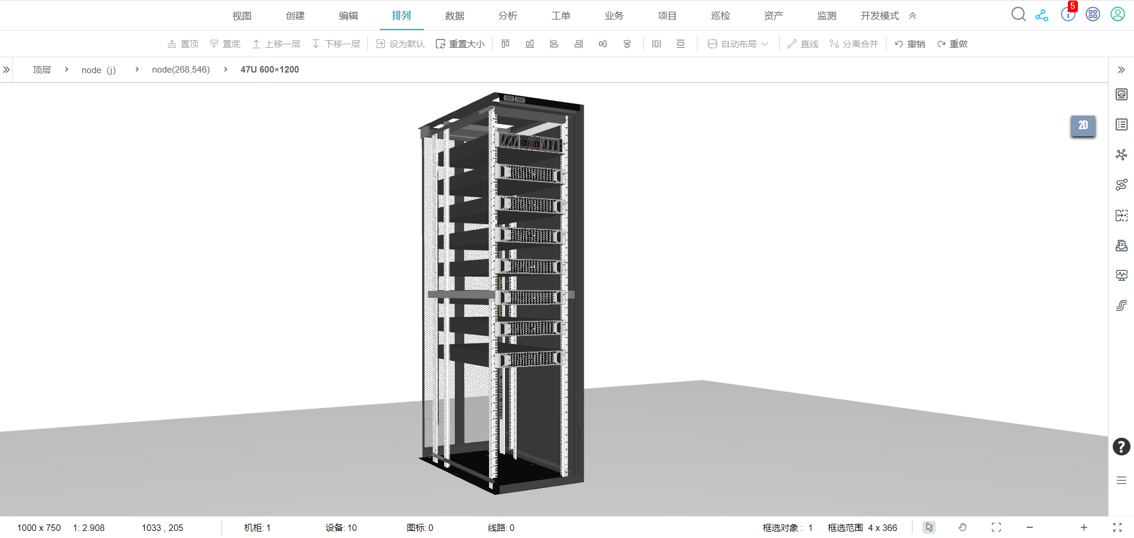Click the align right icon

click(x=579, y=44)
